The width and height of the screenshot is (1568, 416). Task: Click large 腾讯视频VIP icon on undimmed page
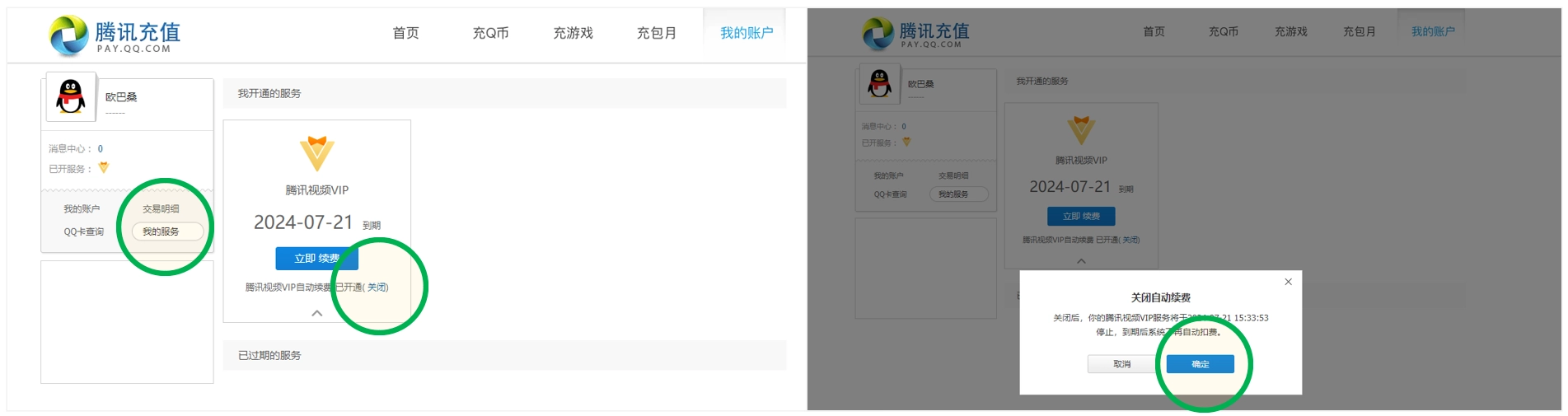[x=316, y=153]
